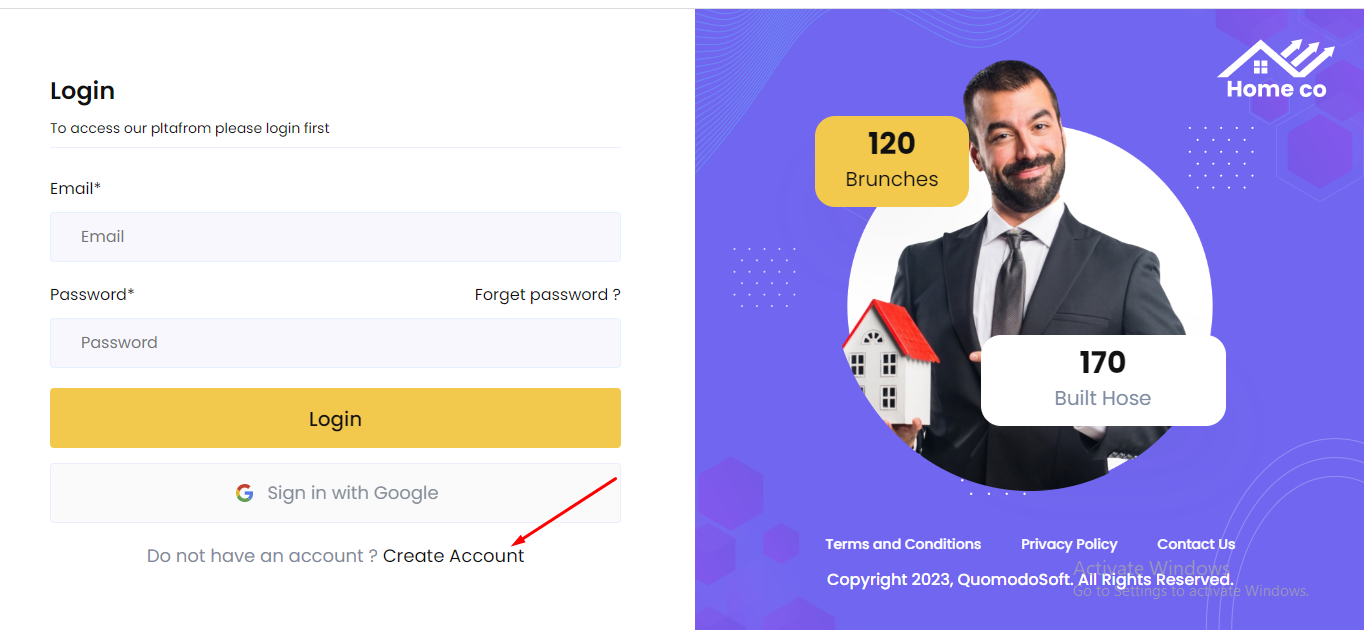Click the "Do not have an account ?" text
Viewport: 1364px width, 630px height.
coord(262,556)
